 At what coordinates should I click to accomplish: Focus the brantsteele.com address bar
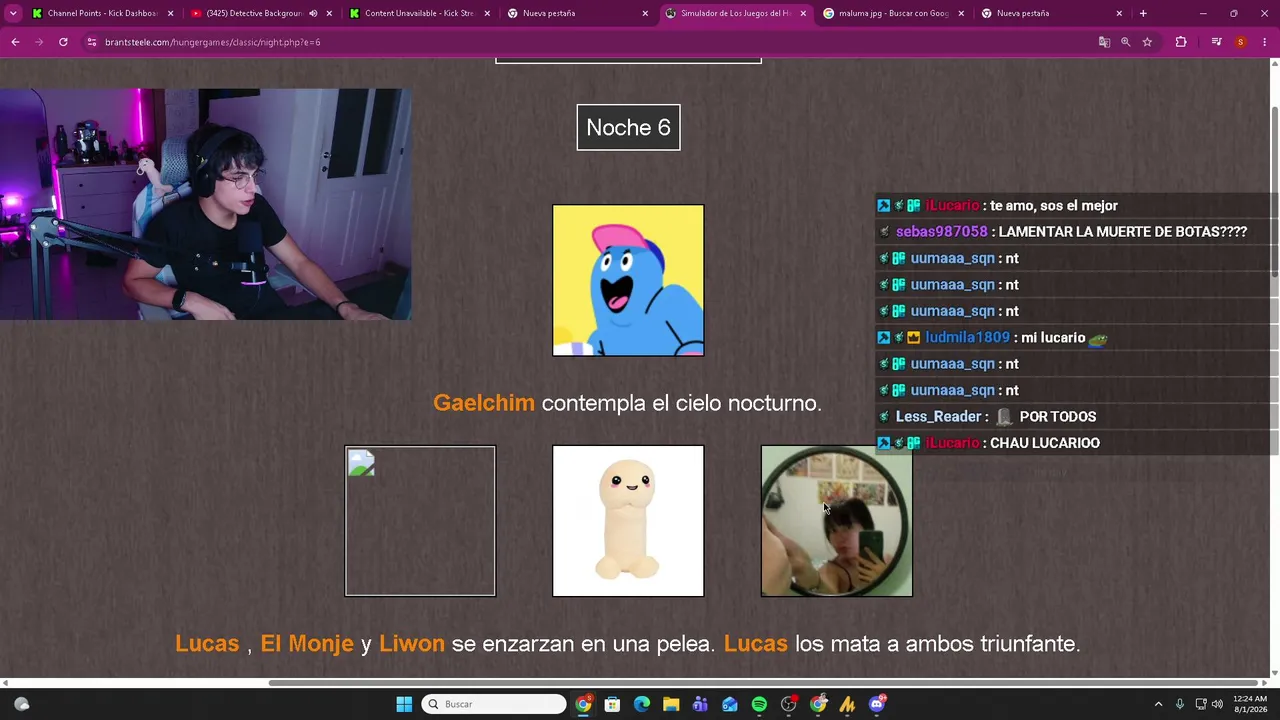coord(590,42)
